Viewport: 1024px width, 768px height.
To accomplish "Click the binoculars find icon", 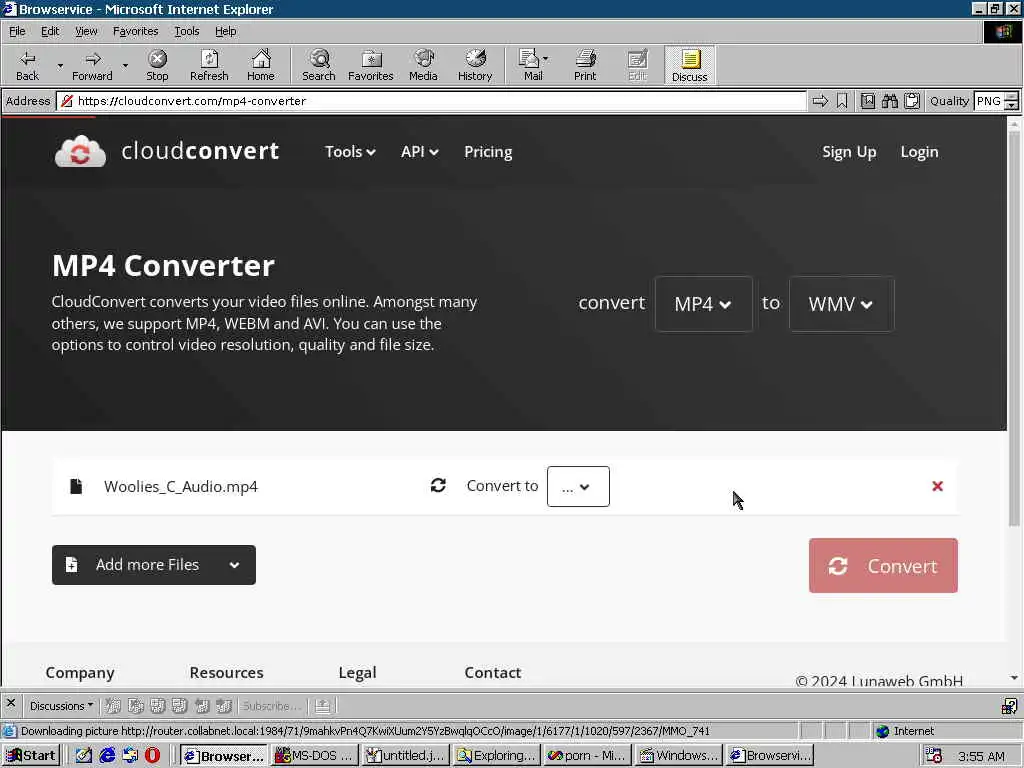I will [x=889, y=101].
